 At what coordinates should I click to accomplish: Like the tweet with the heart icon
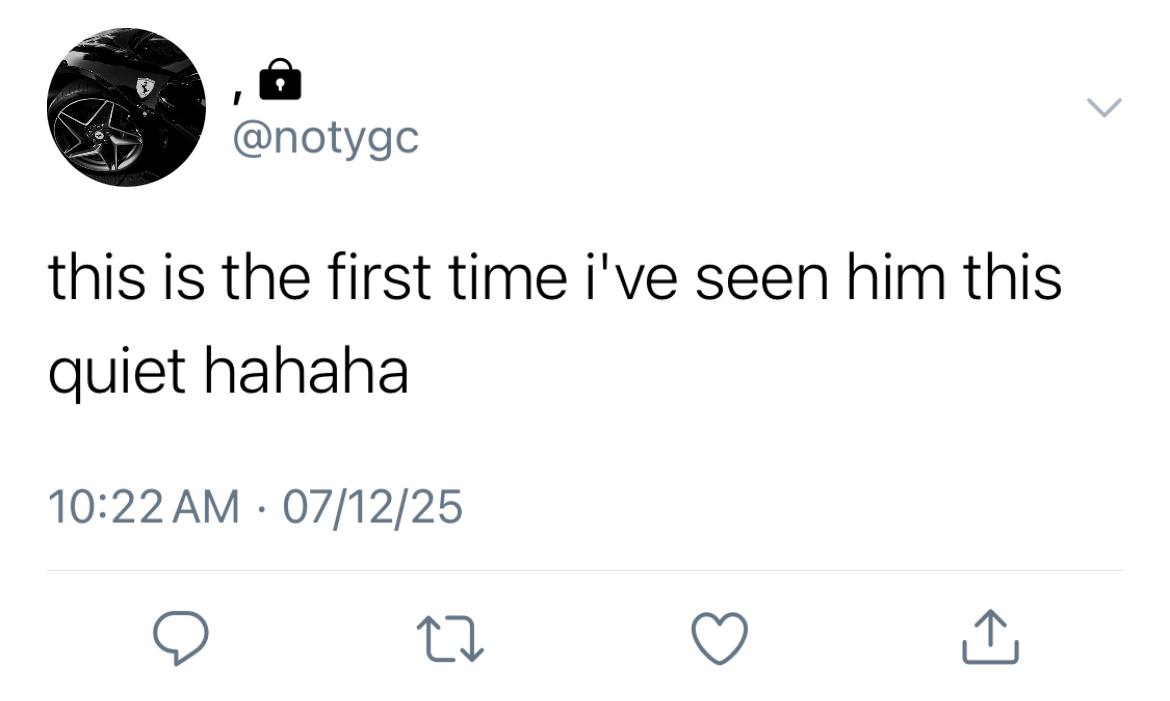[719, 638]
